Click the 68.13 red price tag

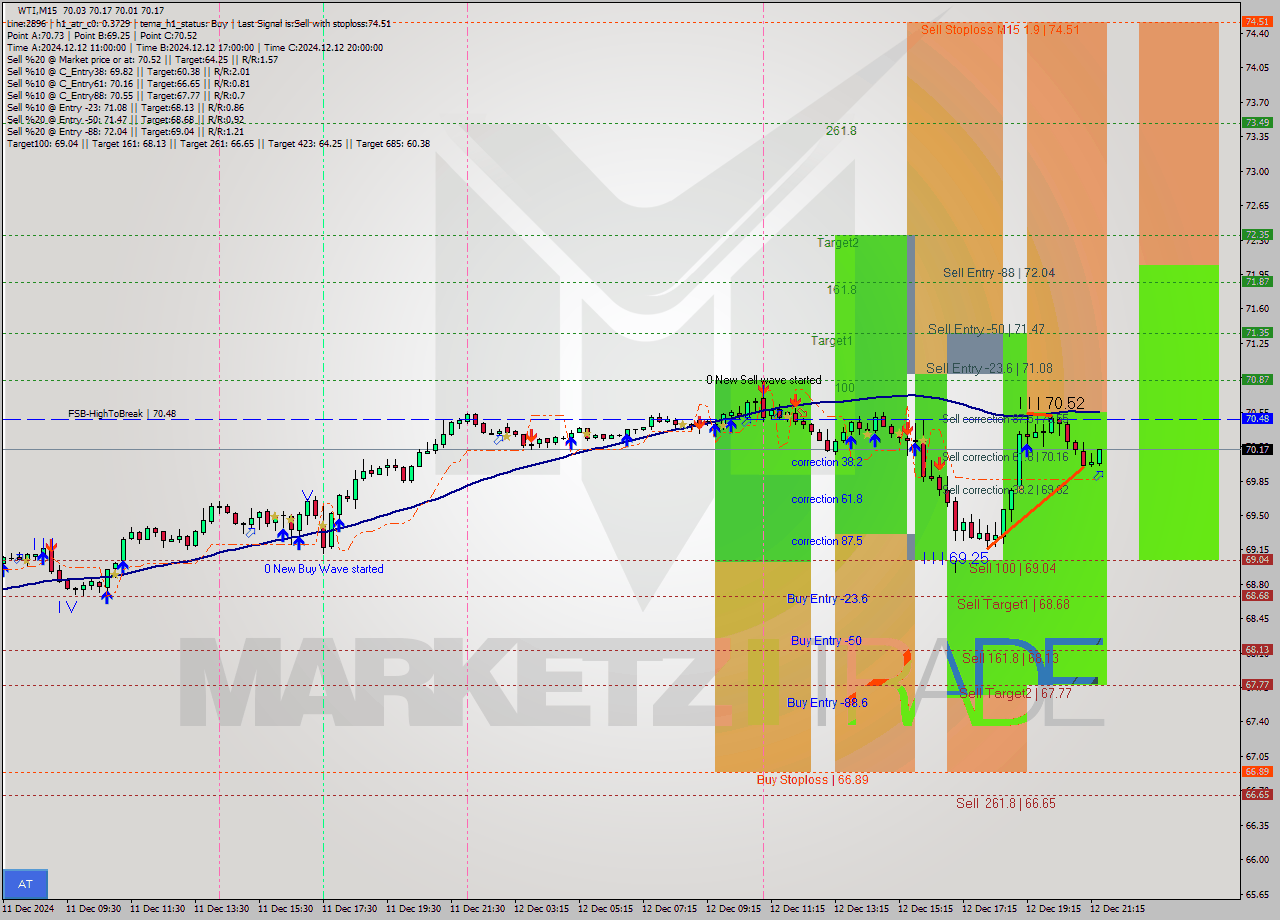tap(1257, 650)
